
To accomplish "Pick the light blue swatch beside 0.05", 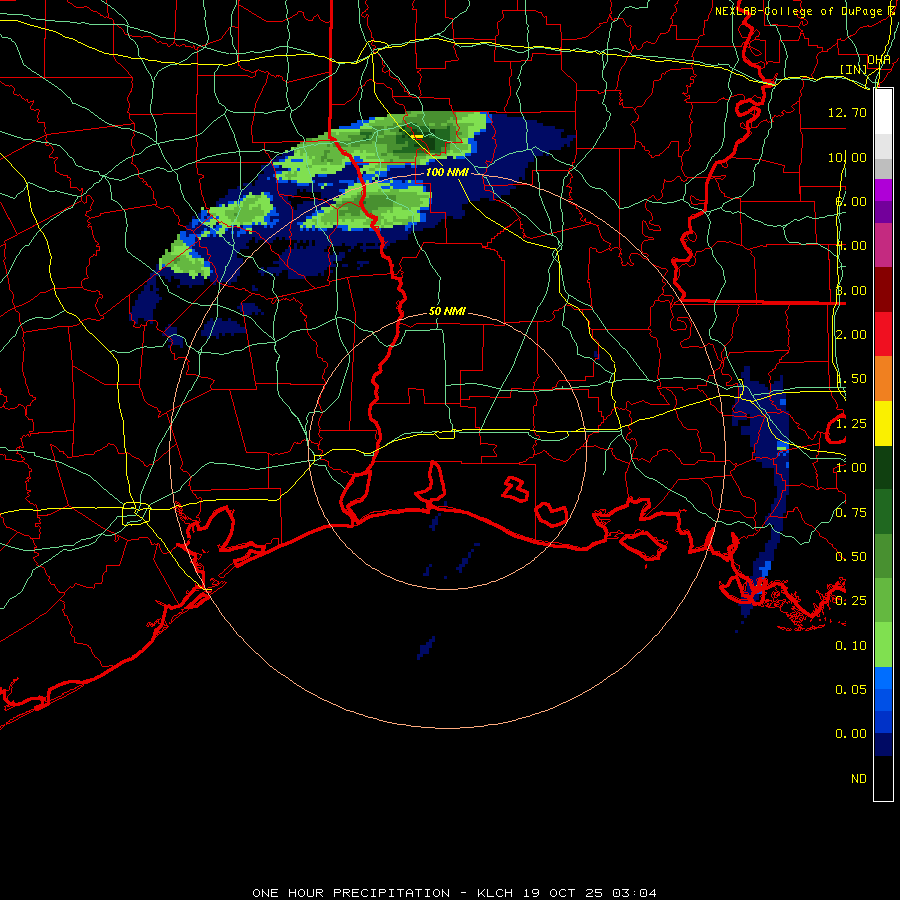I will click(883, 678).
